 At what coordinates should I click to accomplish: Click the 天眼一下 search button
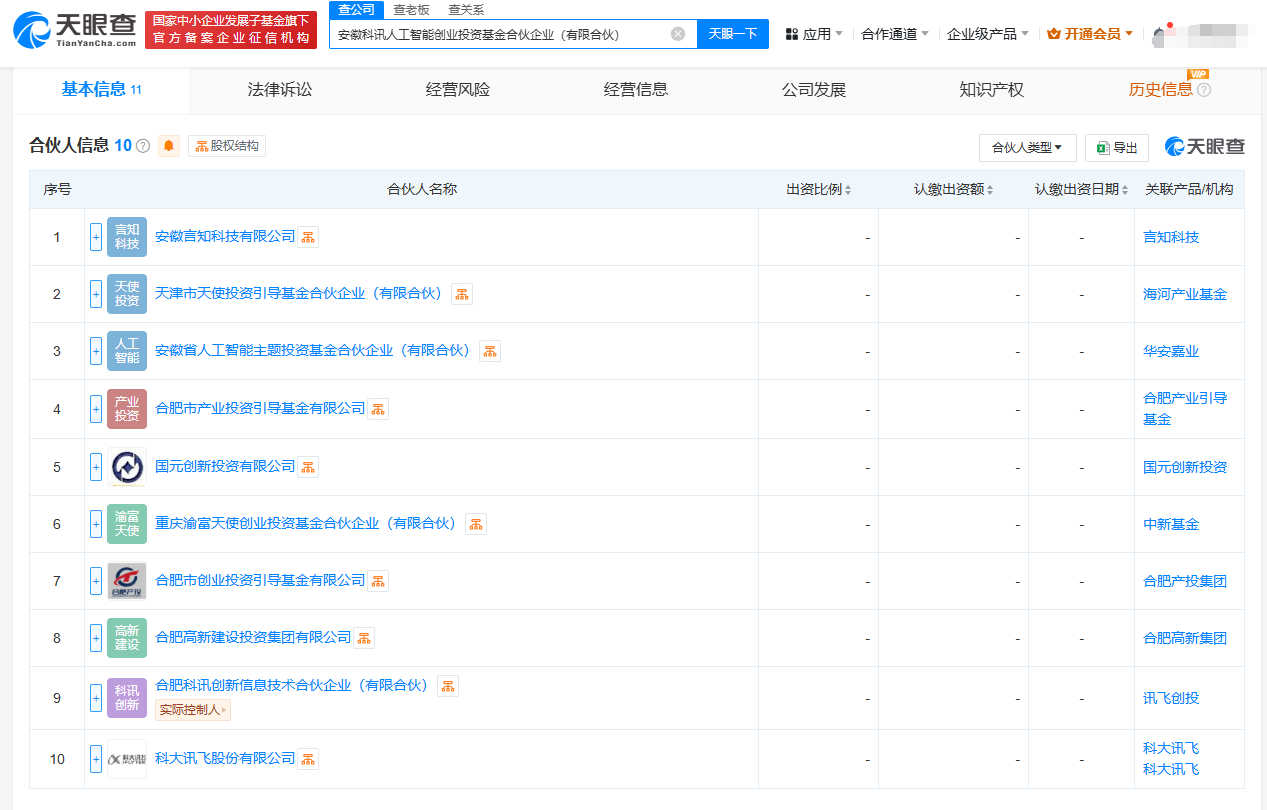coord(733,34)
